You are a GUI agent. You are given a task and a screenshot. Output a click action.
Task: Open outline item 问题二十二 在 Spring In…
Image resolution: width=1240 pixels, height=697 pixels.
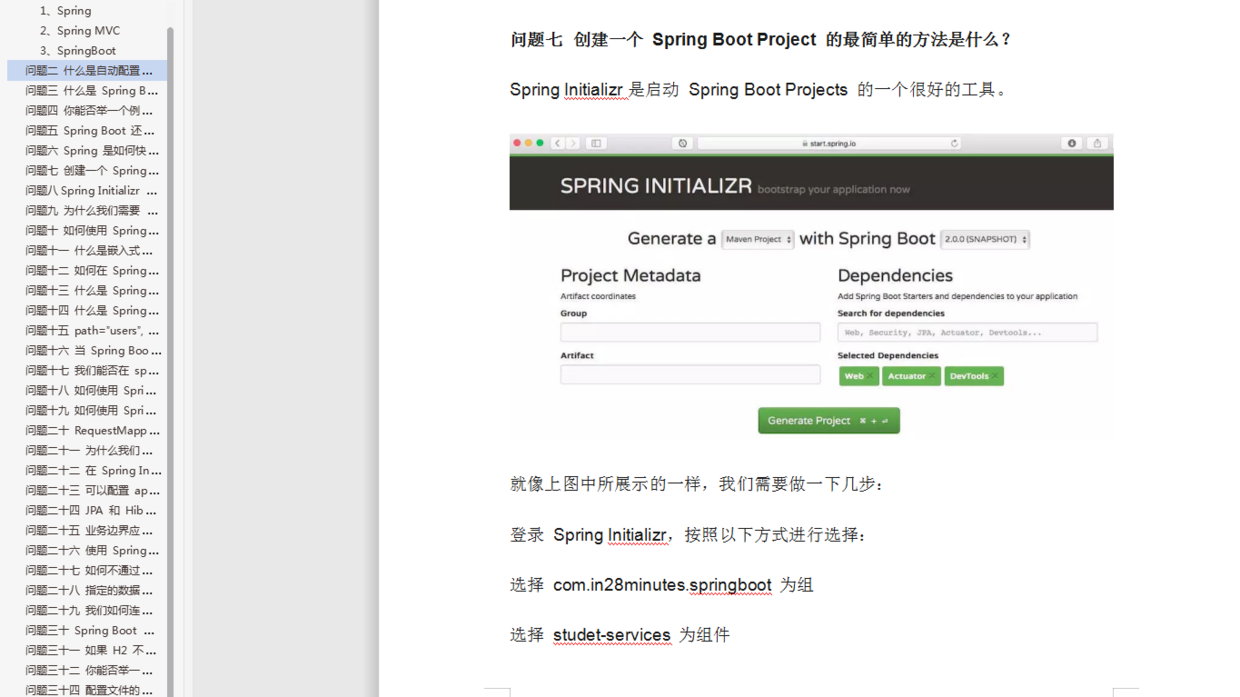tap(93, 470)
